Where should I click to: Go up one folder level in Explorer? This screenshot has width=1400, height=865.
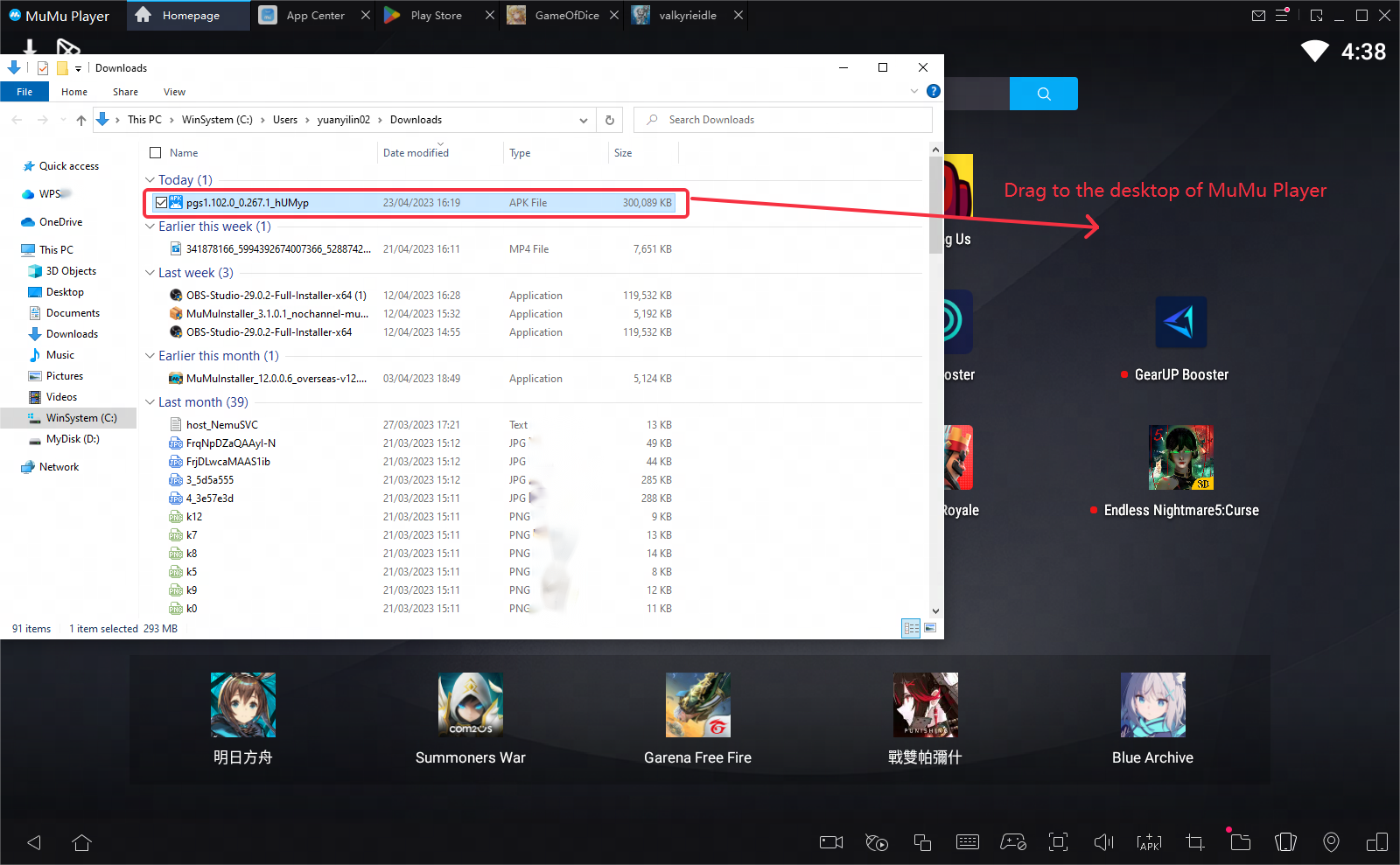[81, 120]
